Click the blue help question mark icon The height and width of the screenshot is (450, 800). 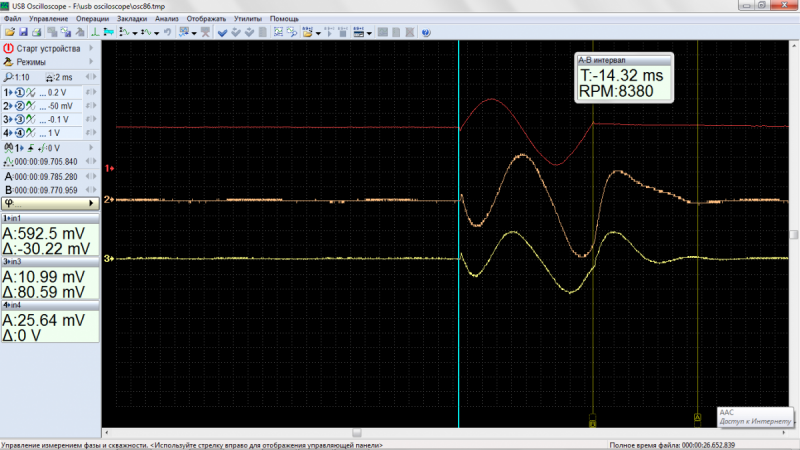(425, 32)
